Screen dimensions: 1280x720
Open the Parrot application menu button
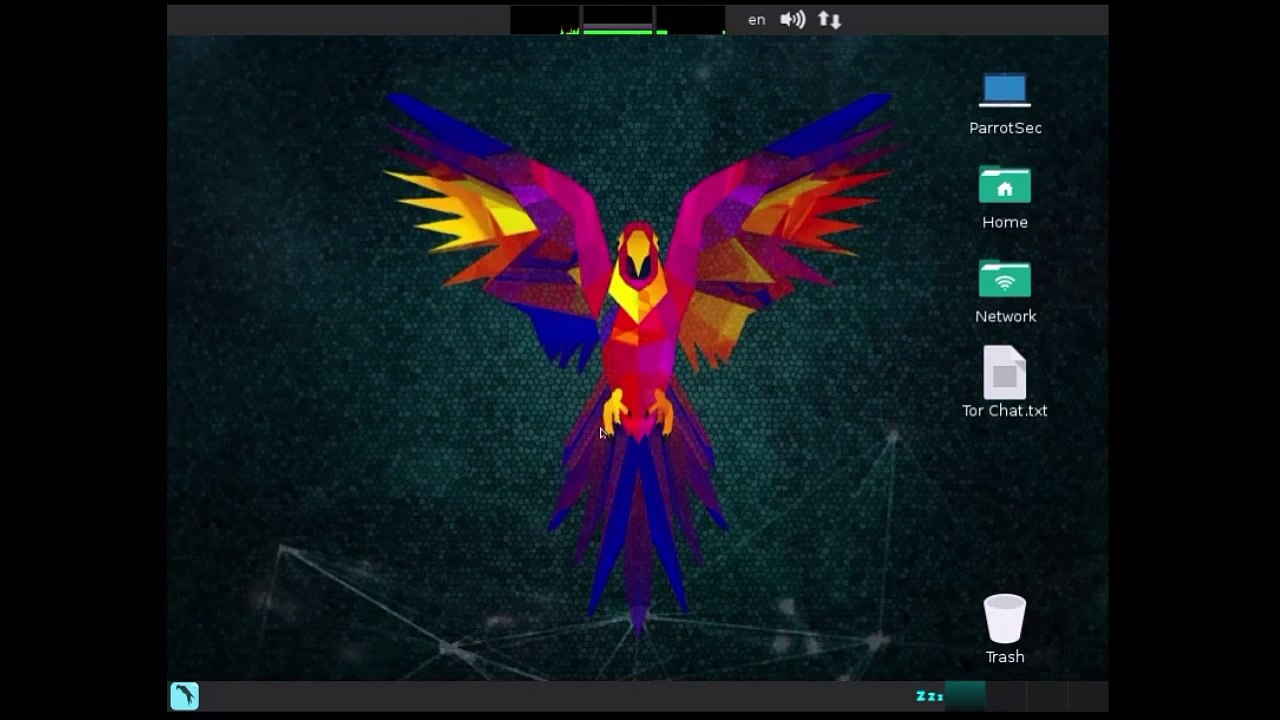pos(185,695)
